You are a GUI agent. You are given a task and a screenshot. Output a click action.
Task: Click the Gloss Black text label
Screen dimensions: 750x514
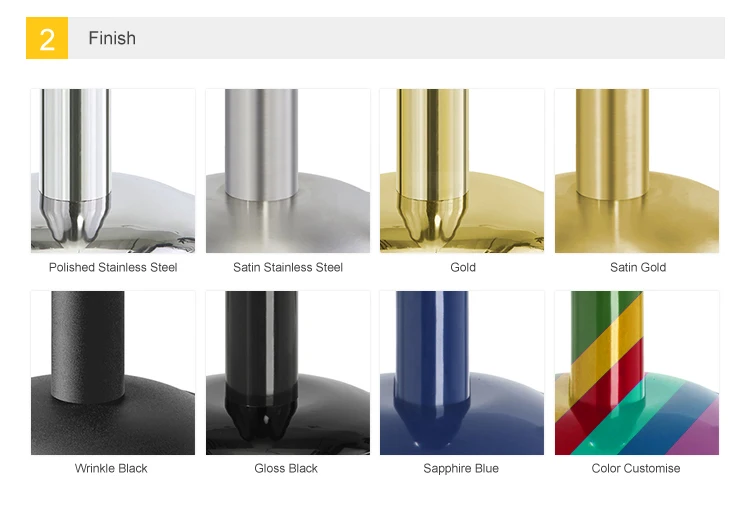[x=286, y=469]
